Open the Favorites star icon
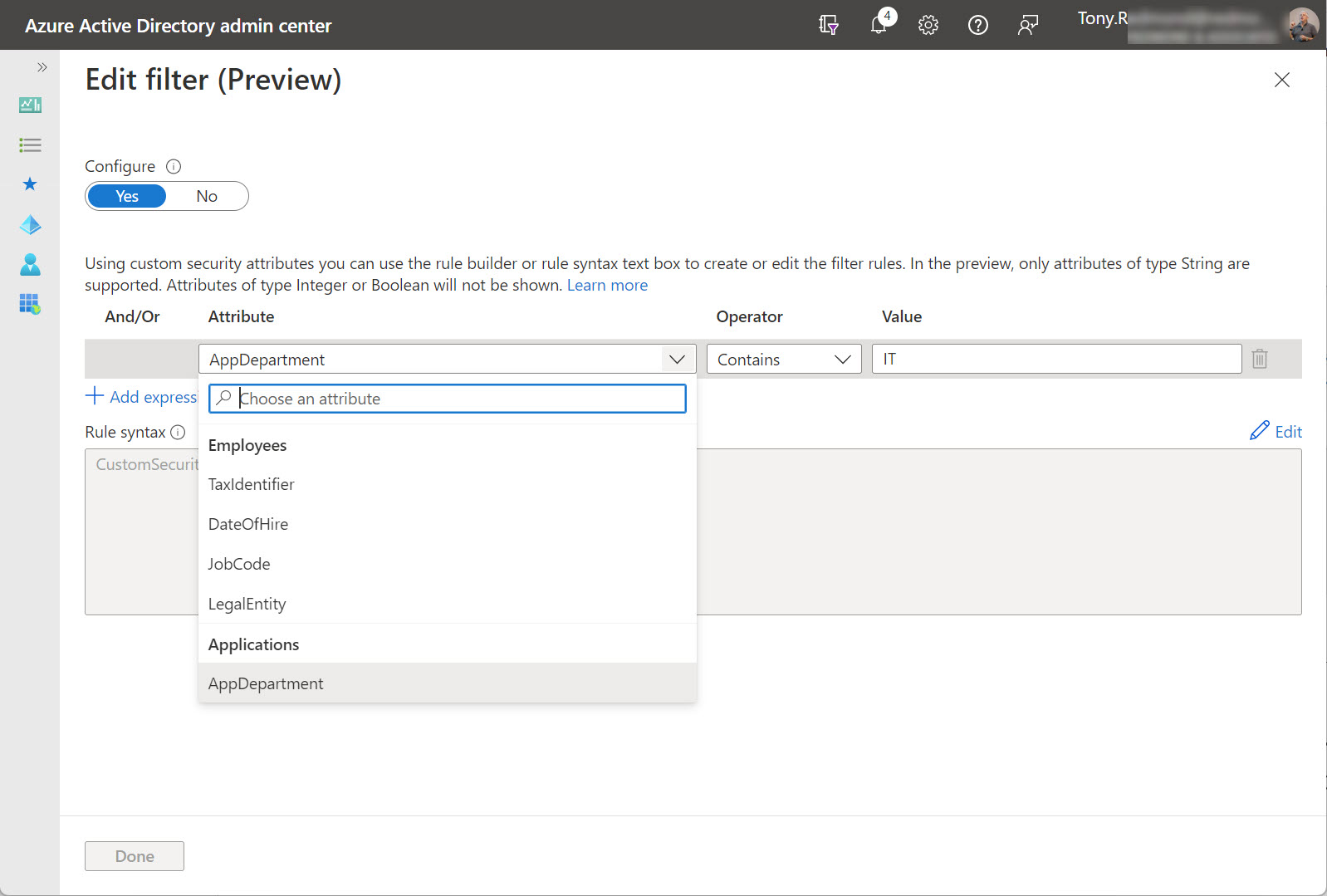This screenshot has width=1327, height=896. (30, 184)
